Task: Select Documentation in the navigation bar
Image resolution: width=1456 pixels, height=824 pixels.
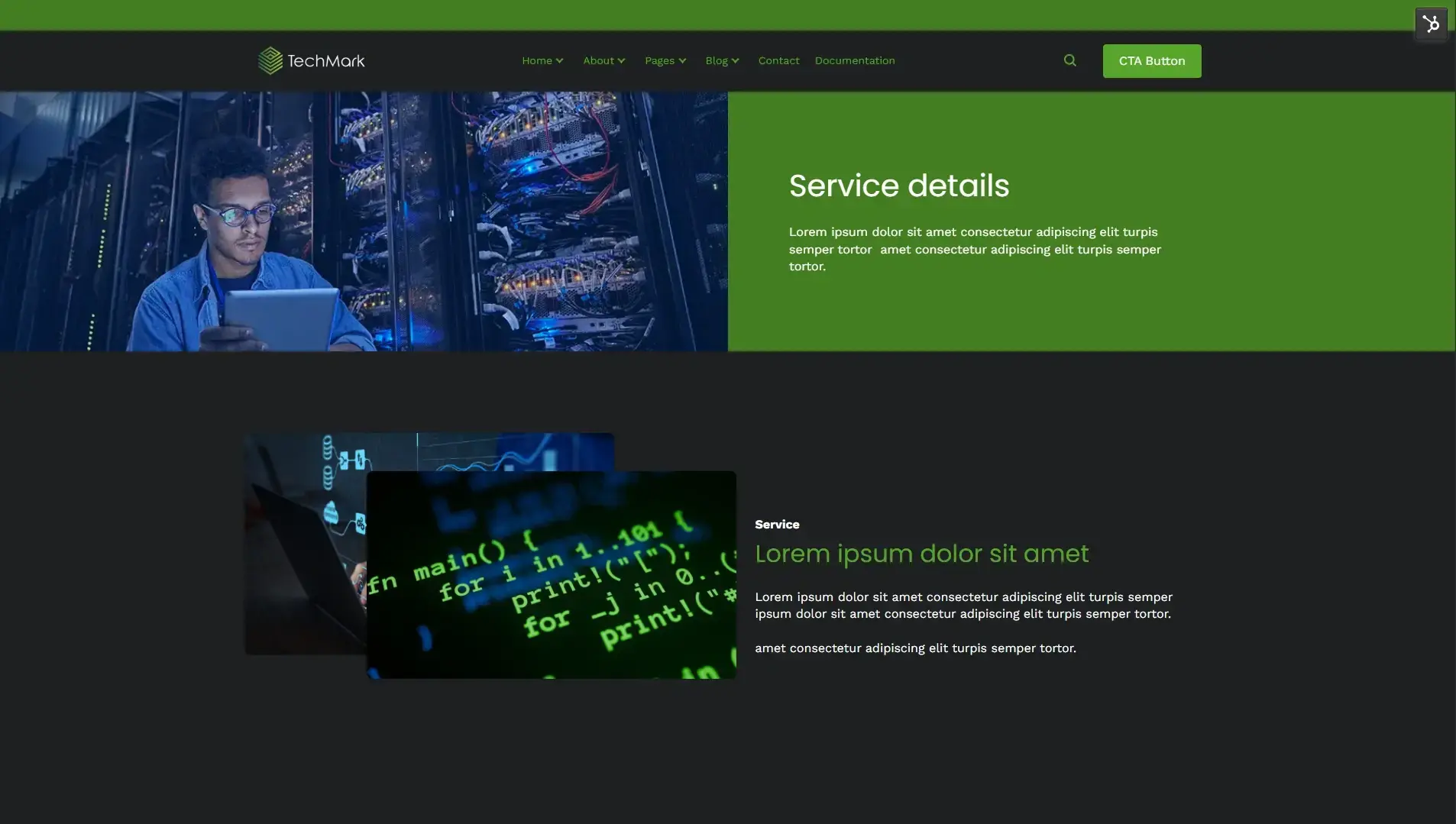Action: click(854, 60)
